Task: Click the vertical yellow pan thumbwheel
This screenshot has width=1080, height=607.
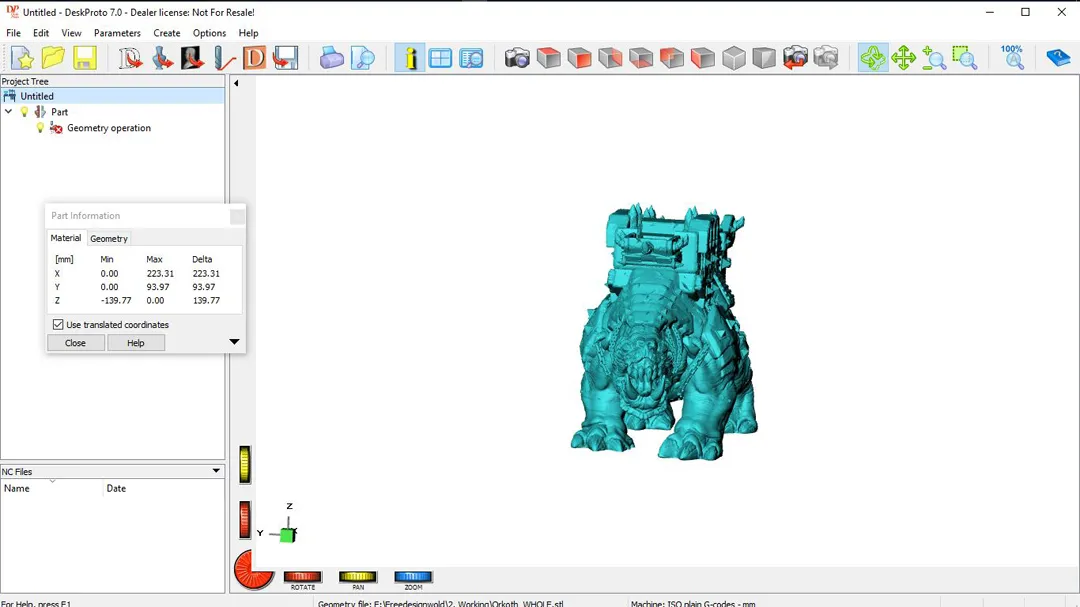Action: 245,464
